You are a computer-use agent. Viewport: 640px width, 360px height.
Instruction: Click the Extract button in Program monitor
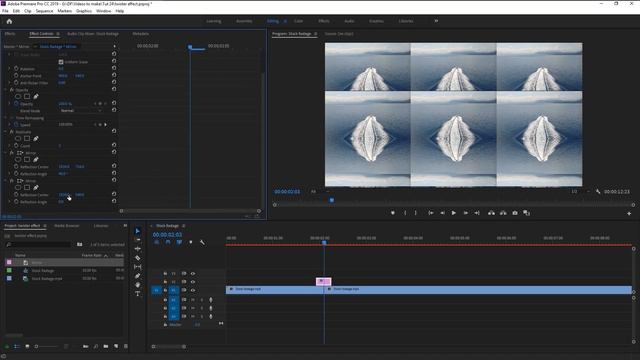pyautogui.click(x=503, y=213)
